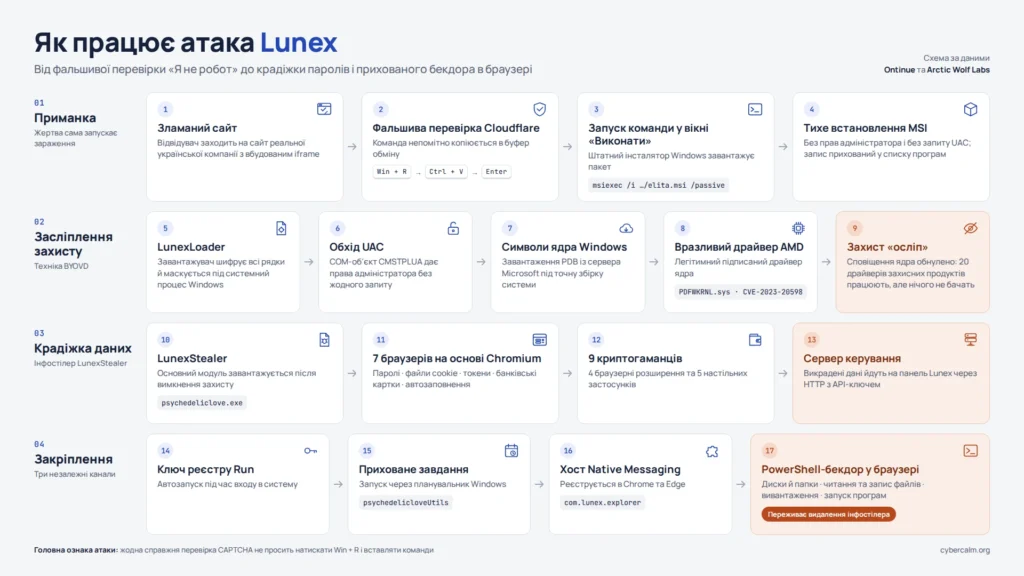Click the psychedeliclove.exe filename chip
1024x576 pixels.
click(x=202, y=403)
